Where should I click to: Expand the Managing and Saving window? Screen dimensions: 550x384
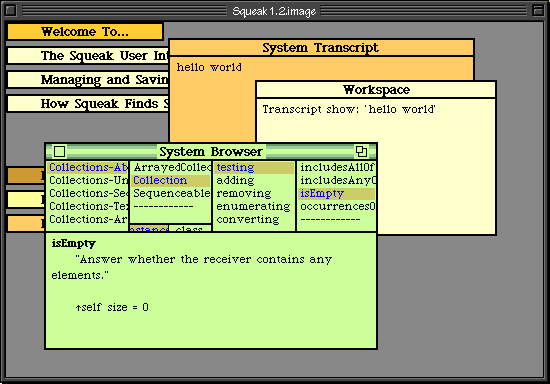click(x=88, y=80)
